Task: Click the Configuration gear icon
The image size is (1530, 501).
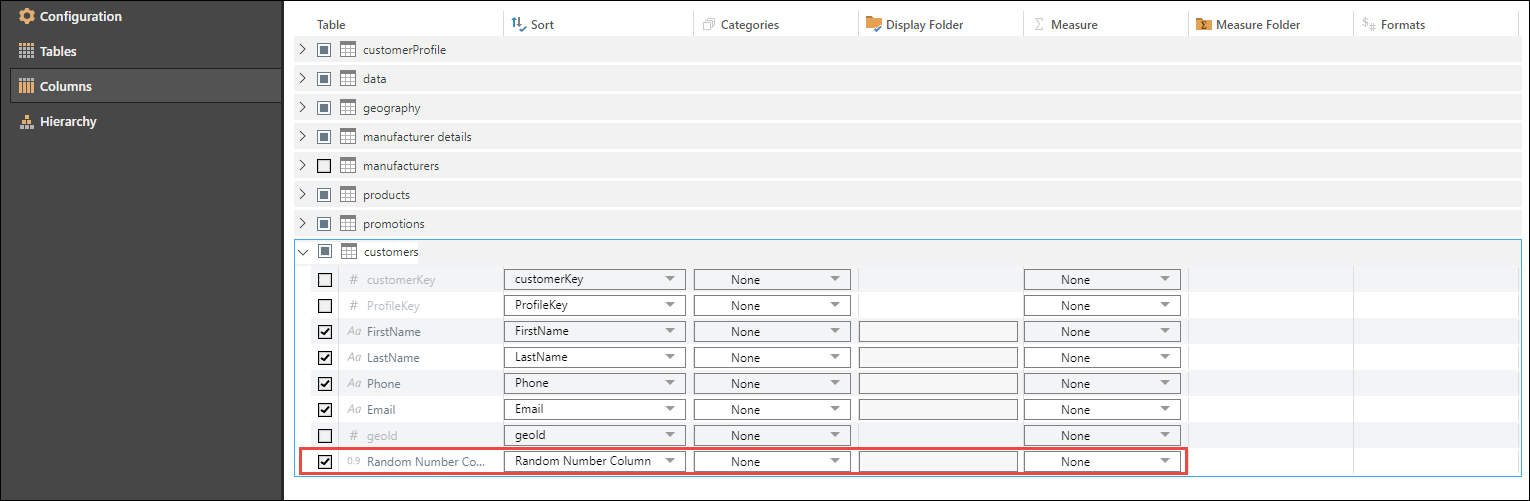Action: coord(27,17)
